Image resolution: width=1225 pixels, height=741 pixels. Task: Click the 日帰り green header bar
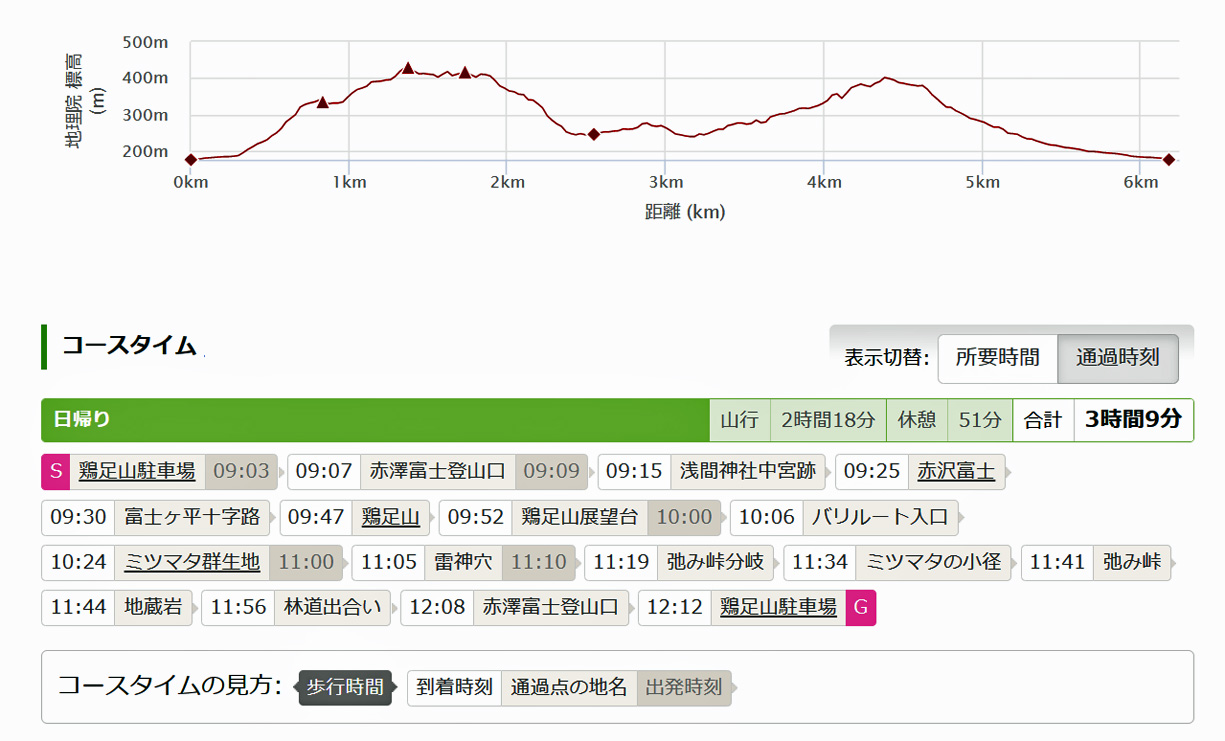[375, 420]
